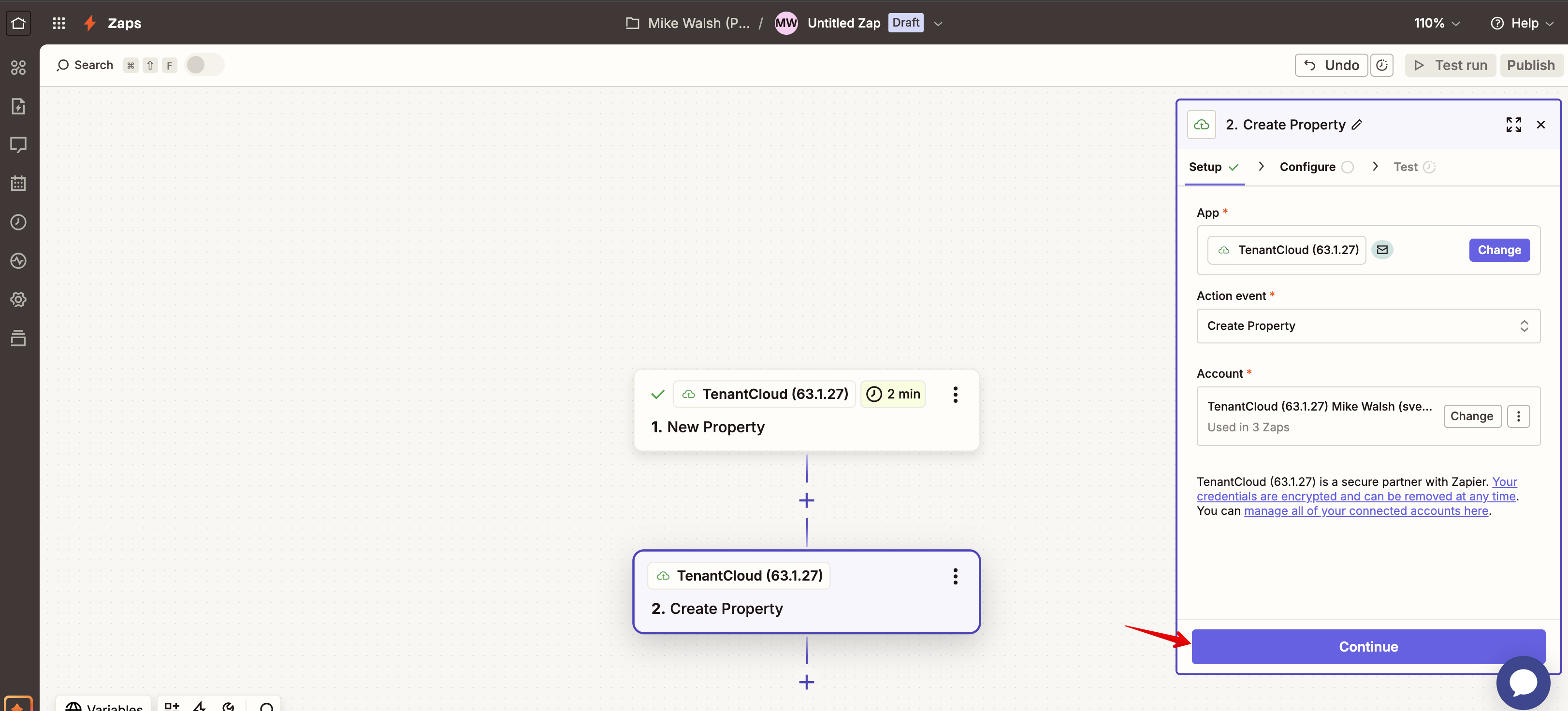Click the Untitled Zap name
The width and height of the screenshot is (1568, 711).
click(843, 23)
